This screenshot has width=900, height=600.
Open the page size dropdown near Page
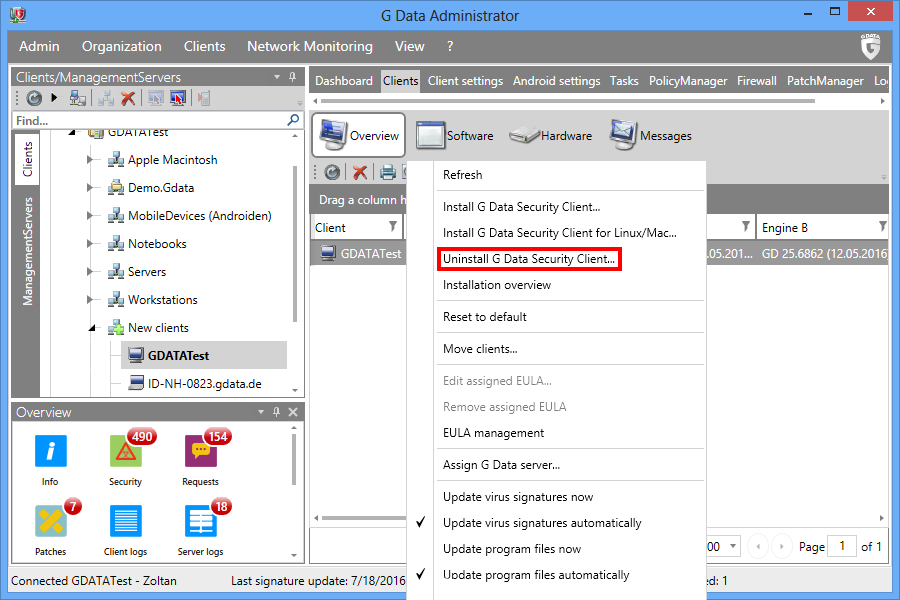pyautogui.click(x=733, y=546)
